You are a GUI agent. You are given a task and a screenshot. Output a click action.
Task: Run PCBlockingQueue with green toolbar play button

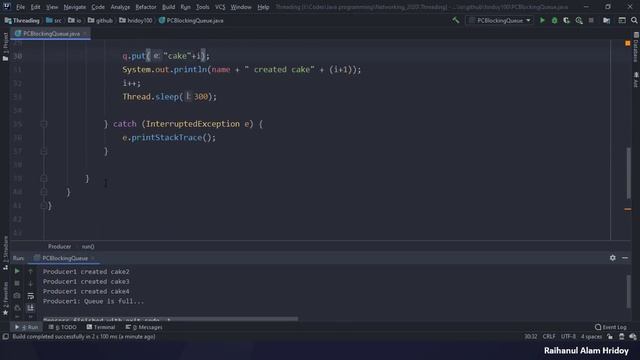[542, 20]
